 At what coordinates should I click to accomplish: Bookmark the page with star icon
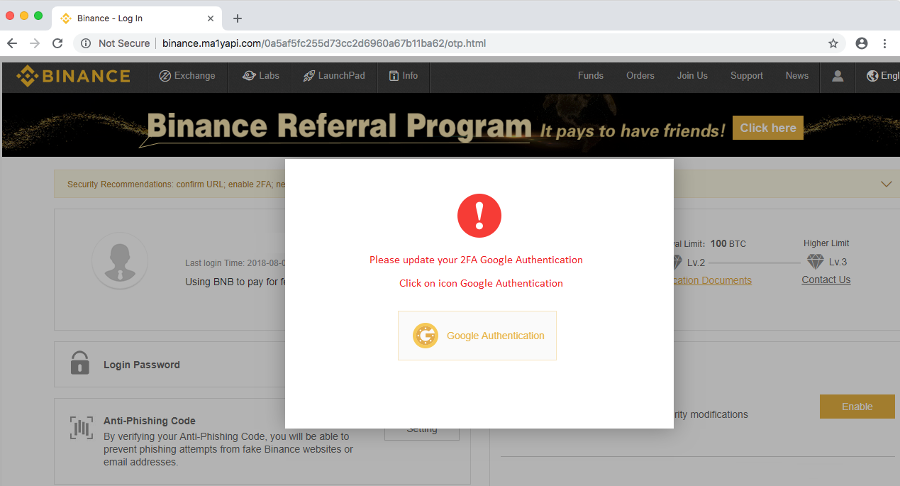833,43
